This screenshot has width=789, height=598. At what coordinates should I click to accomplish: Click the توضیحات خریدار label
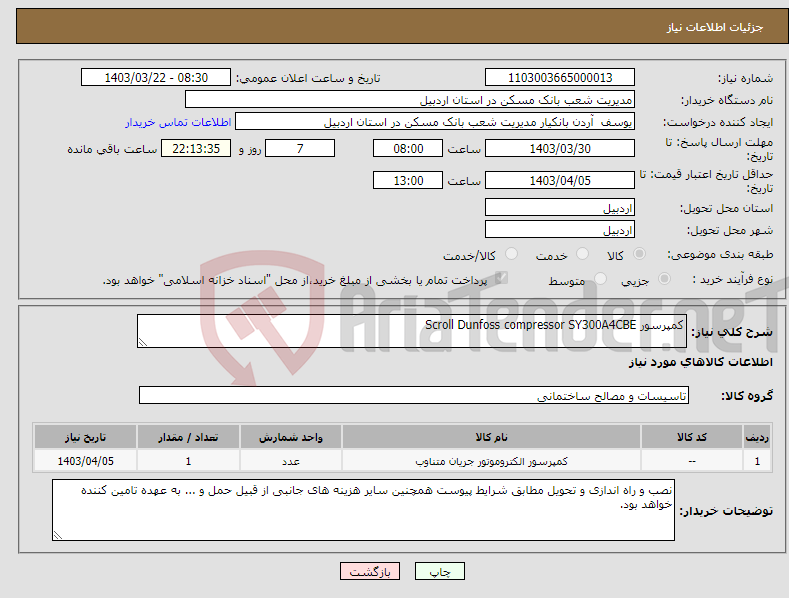click(726, 511)
